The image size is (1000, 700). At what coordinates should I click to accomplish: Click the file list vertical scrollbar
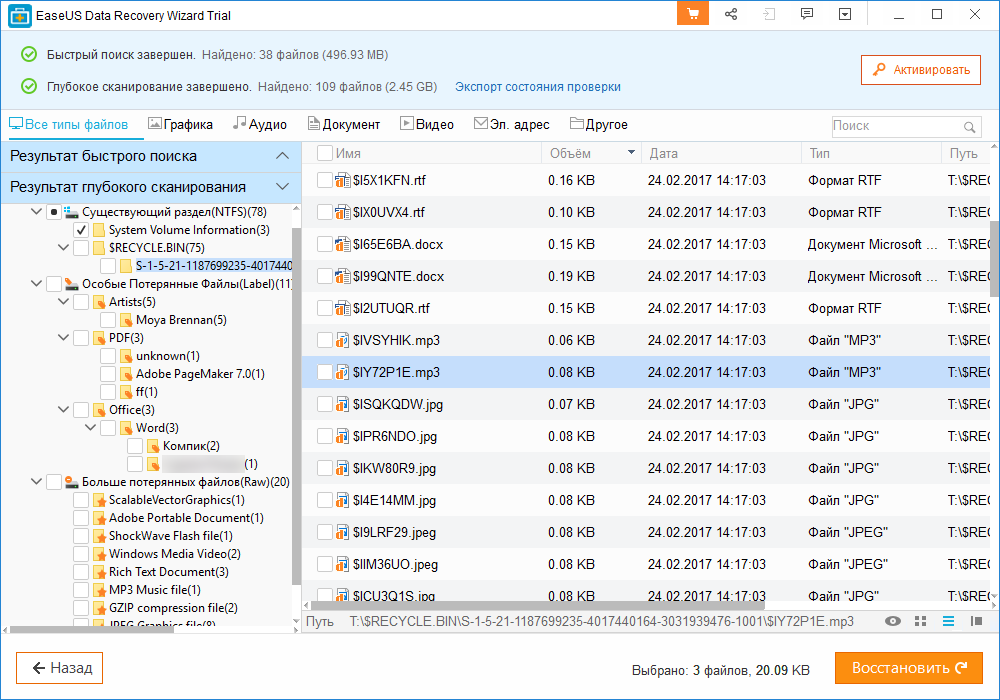(994, 259)
